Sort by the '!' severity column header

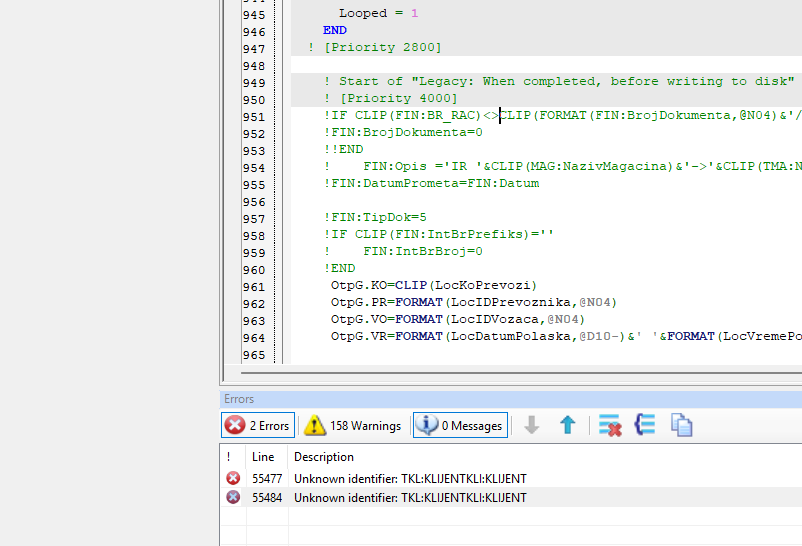[229, 457]
